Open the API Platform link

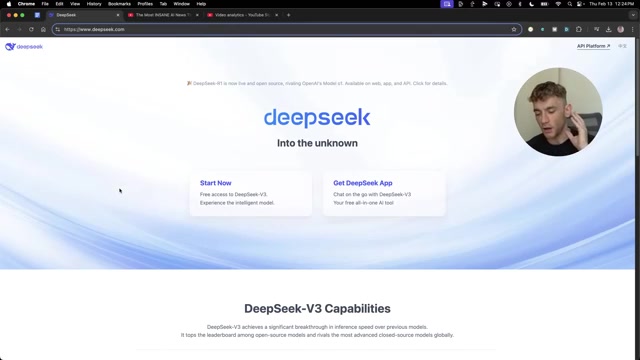593,46
